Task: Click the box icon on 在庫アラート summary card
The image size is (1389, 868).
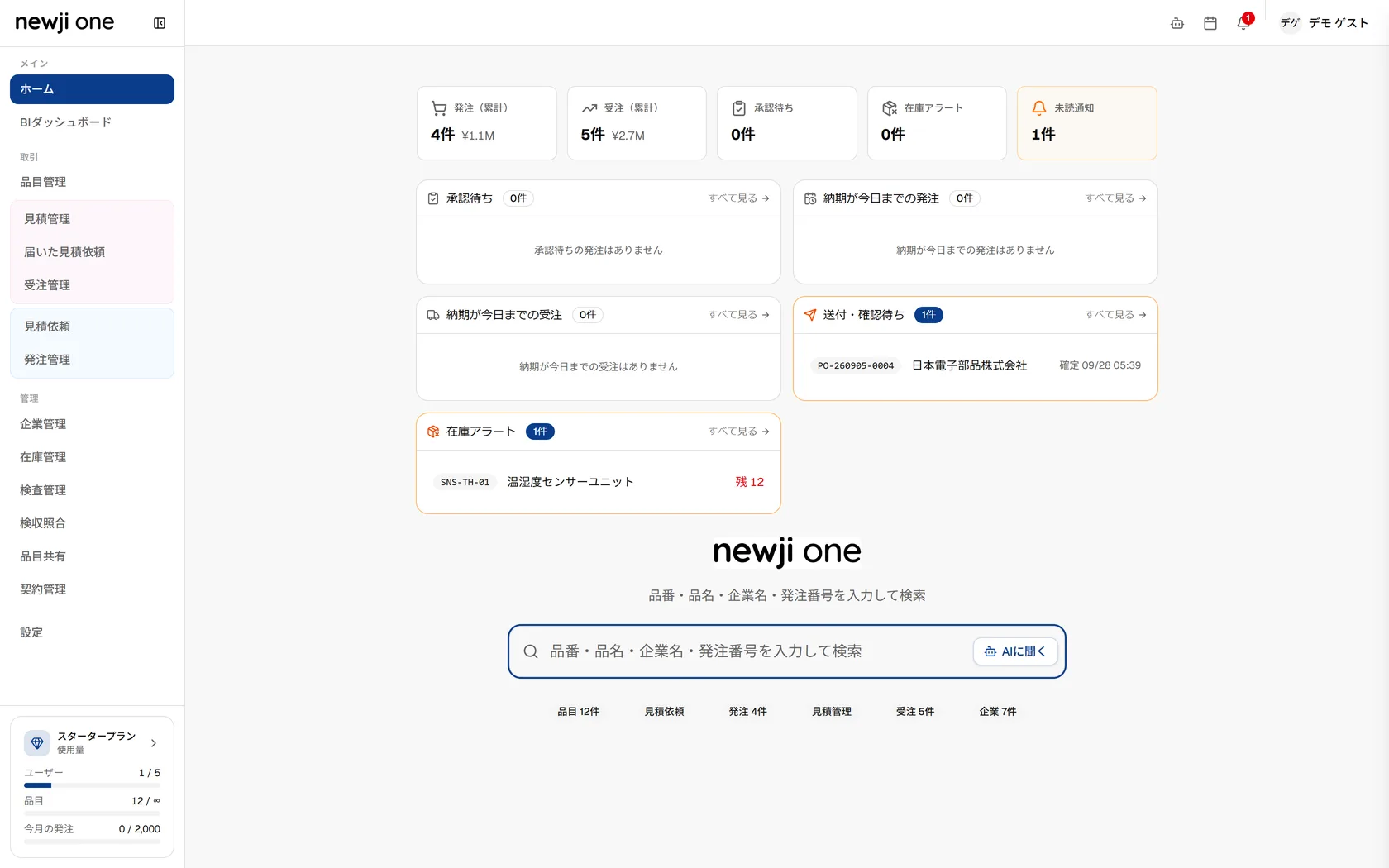Action: [890, 108]
